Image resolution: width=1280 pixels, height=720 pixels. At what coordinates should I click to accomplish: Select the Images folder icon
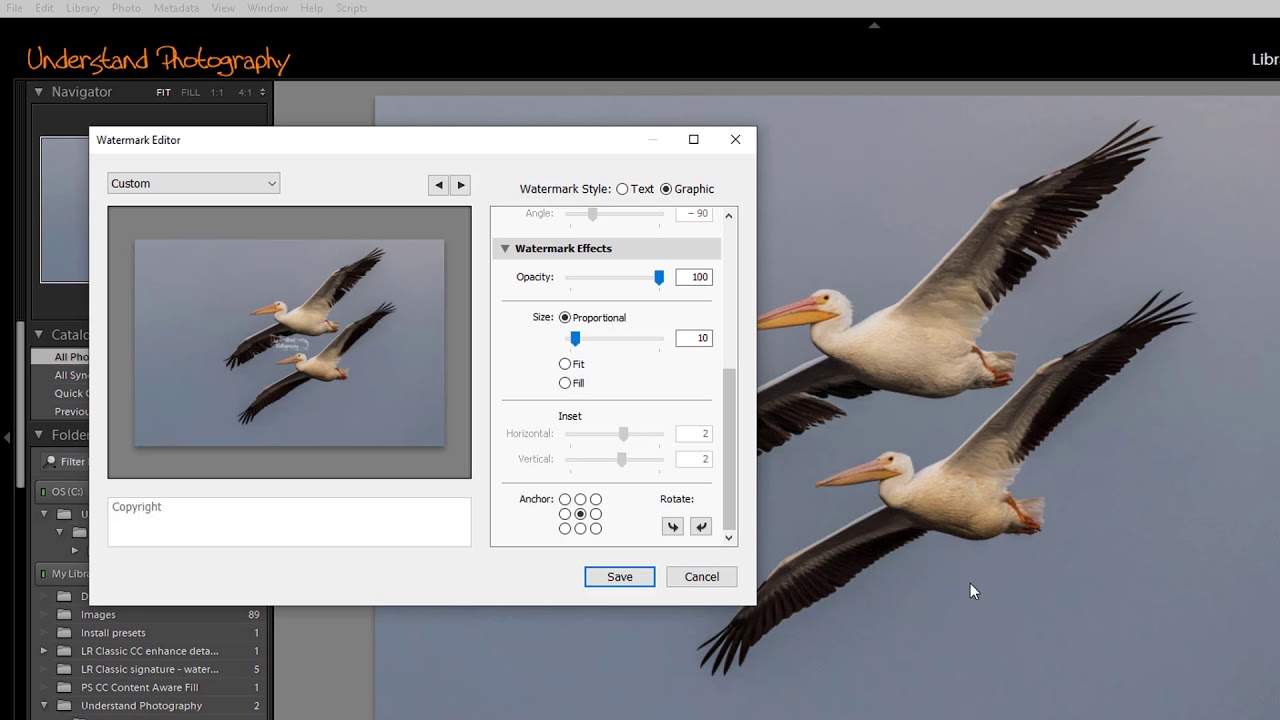click(x=64, y=615)
